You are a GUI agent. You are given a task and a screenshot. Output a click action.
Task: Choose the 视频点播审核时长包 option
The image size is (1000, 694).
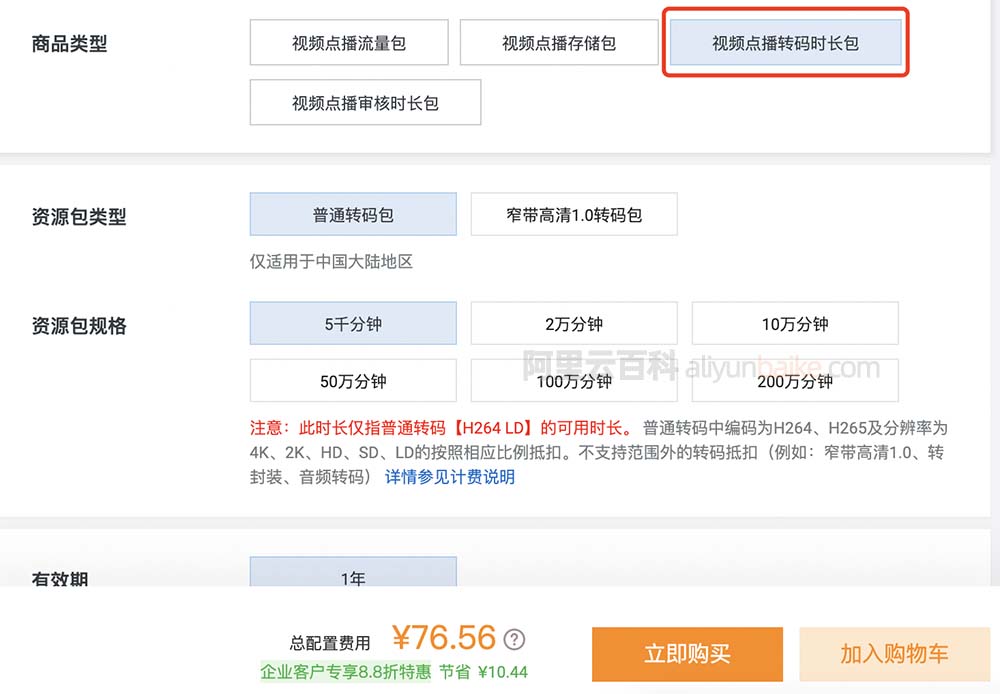pos(365,102)
